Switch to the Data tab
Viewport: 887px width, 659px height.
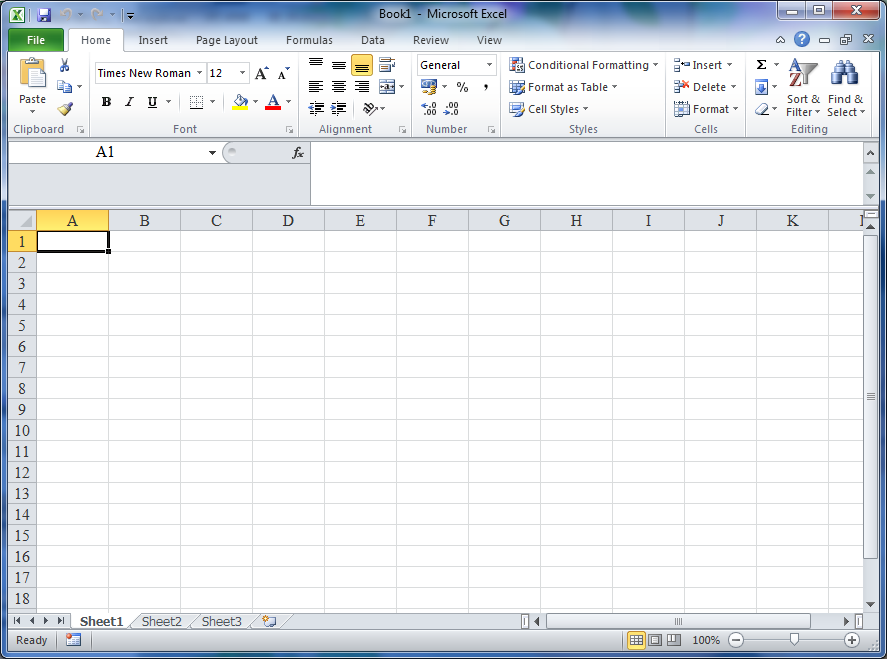tap(373, 40)
